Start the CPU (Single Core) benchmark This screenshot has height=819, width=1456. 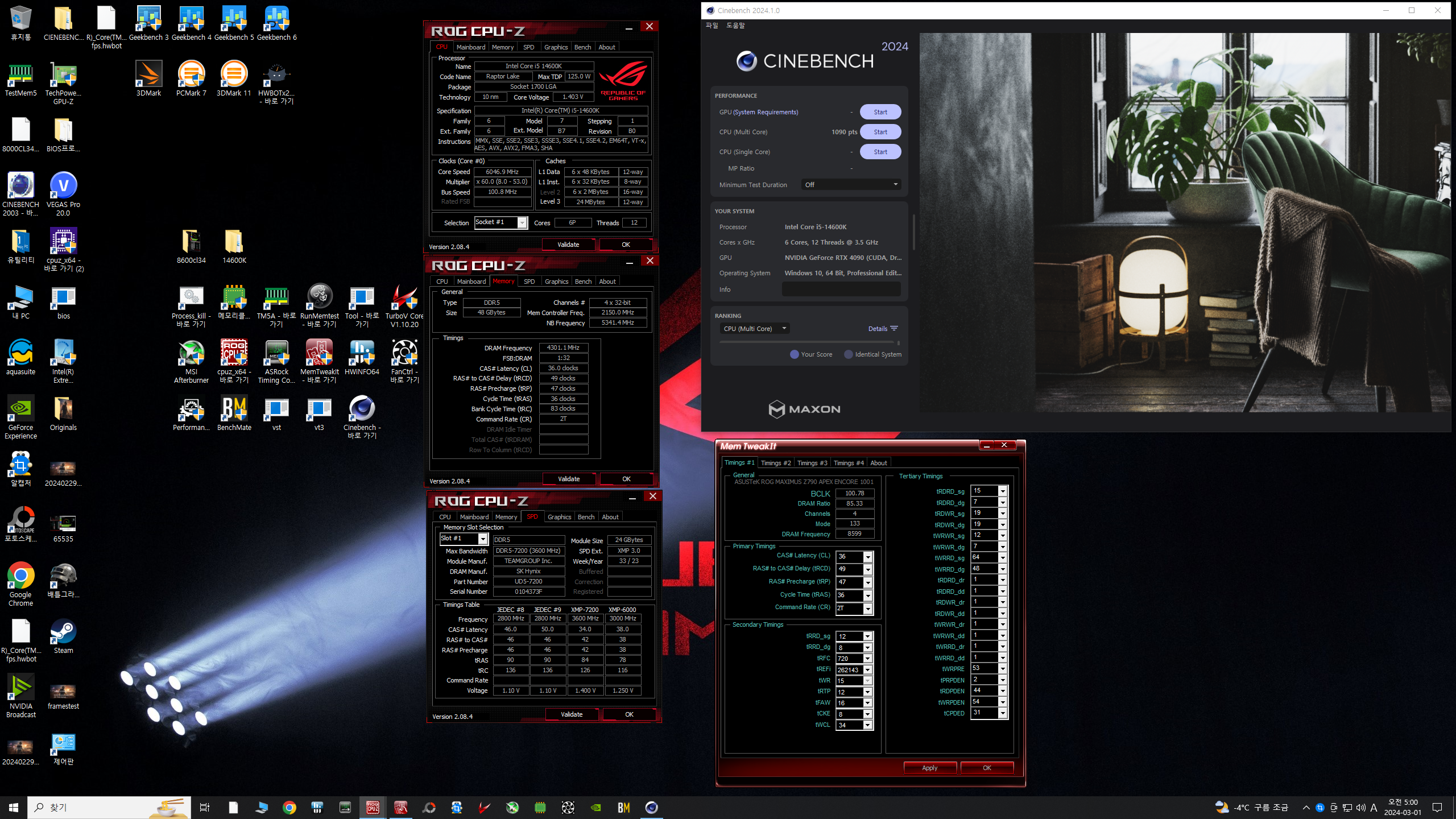(880, 152)
